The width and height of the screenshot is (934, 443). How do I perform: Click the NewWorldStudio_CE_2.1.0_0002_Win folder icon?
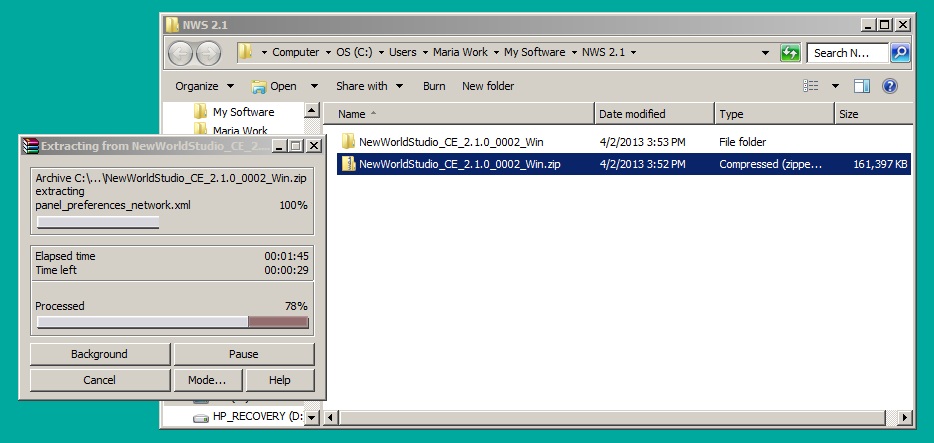click(x=348, y=142)
